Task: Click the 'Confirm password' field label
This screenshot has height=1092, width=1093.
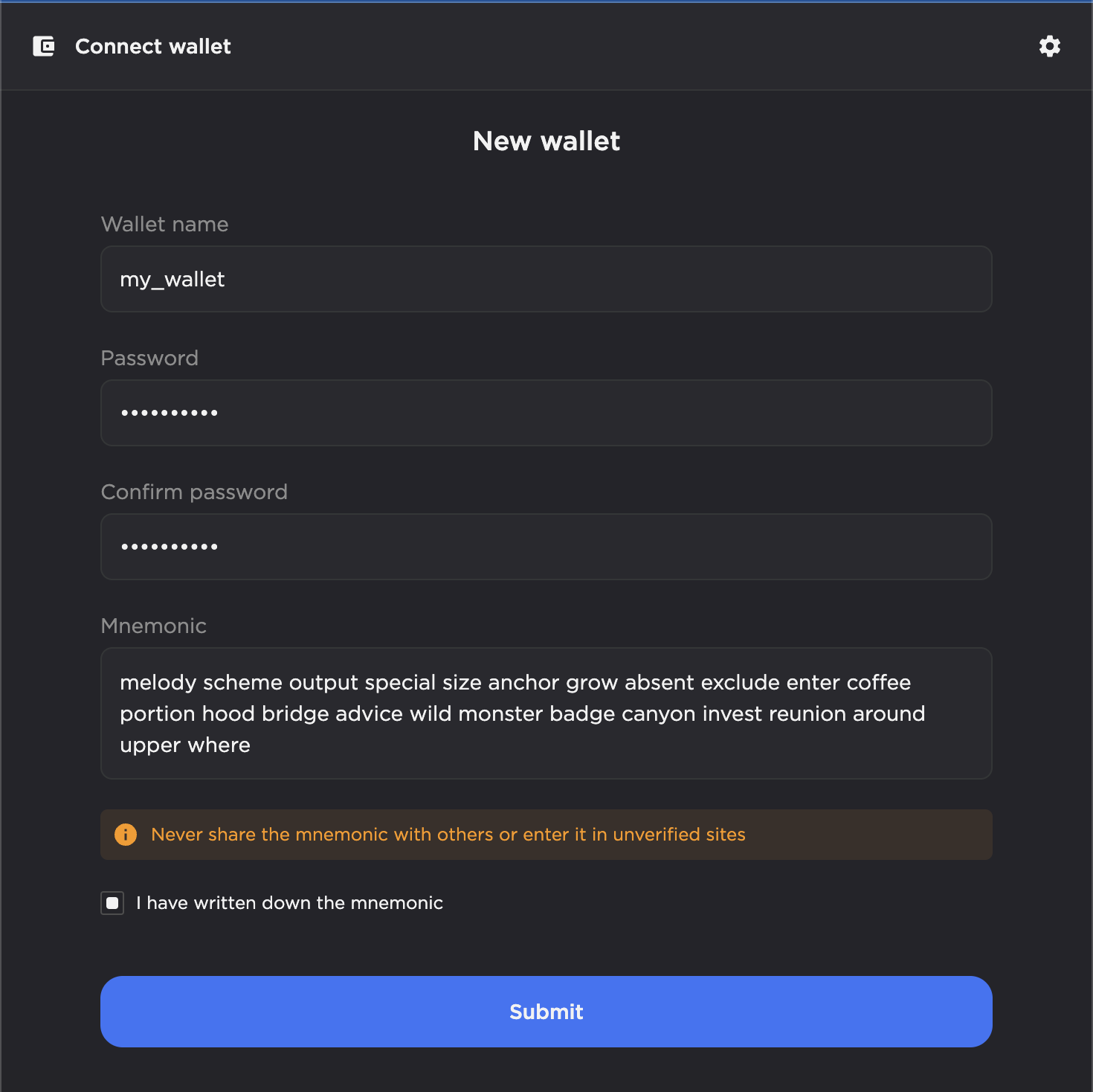Action: pos(194,492)
